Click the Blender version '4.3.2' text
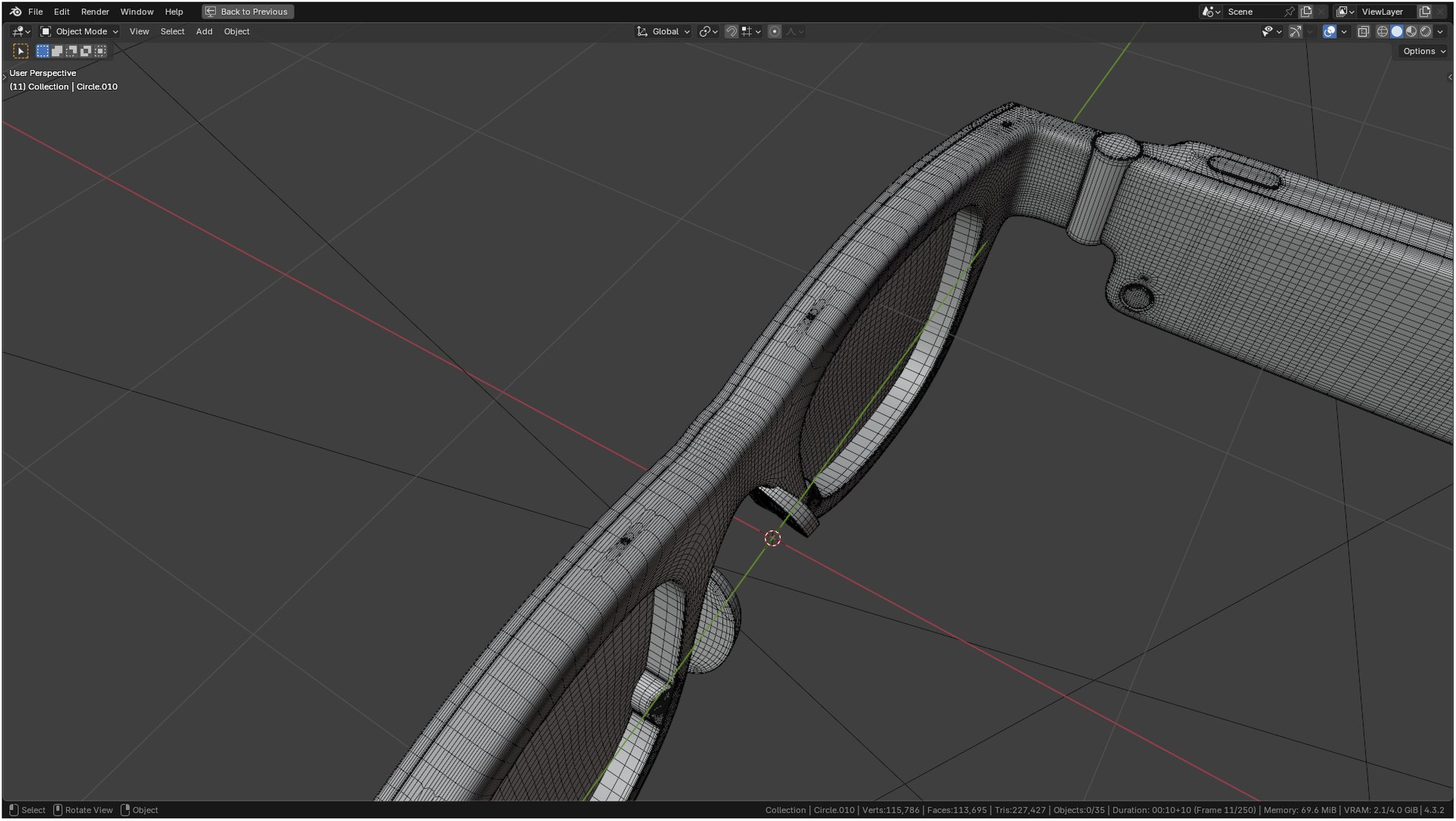This screenshot has width=1456, height=821. (1435, 810)
